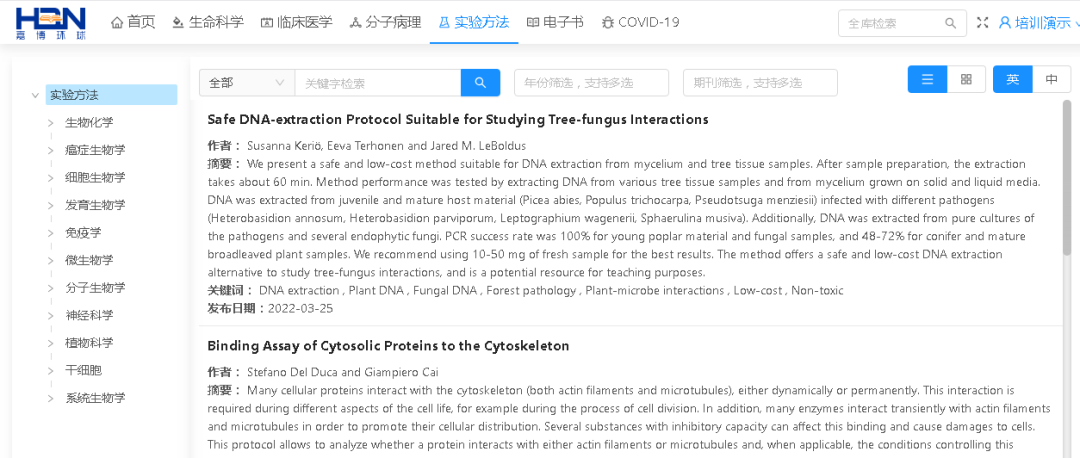Switch to list view layout
The image size is (1080, 458).
pos(927,80)
